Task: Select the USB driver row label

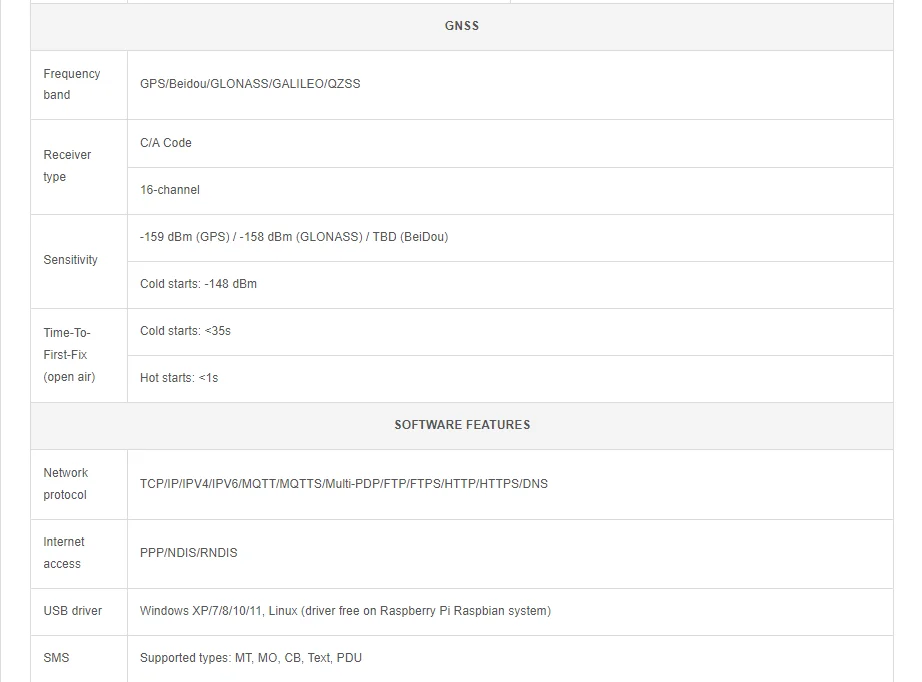Action: [x=72, y=611]
